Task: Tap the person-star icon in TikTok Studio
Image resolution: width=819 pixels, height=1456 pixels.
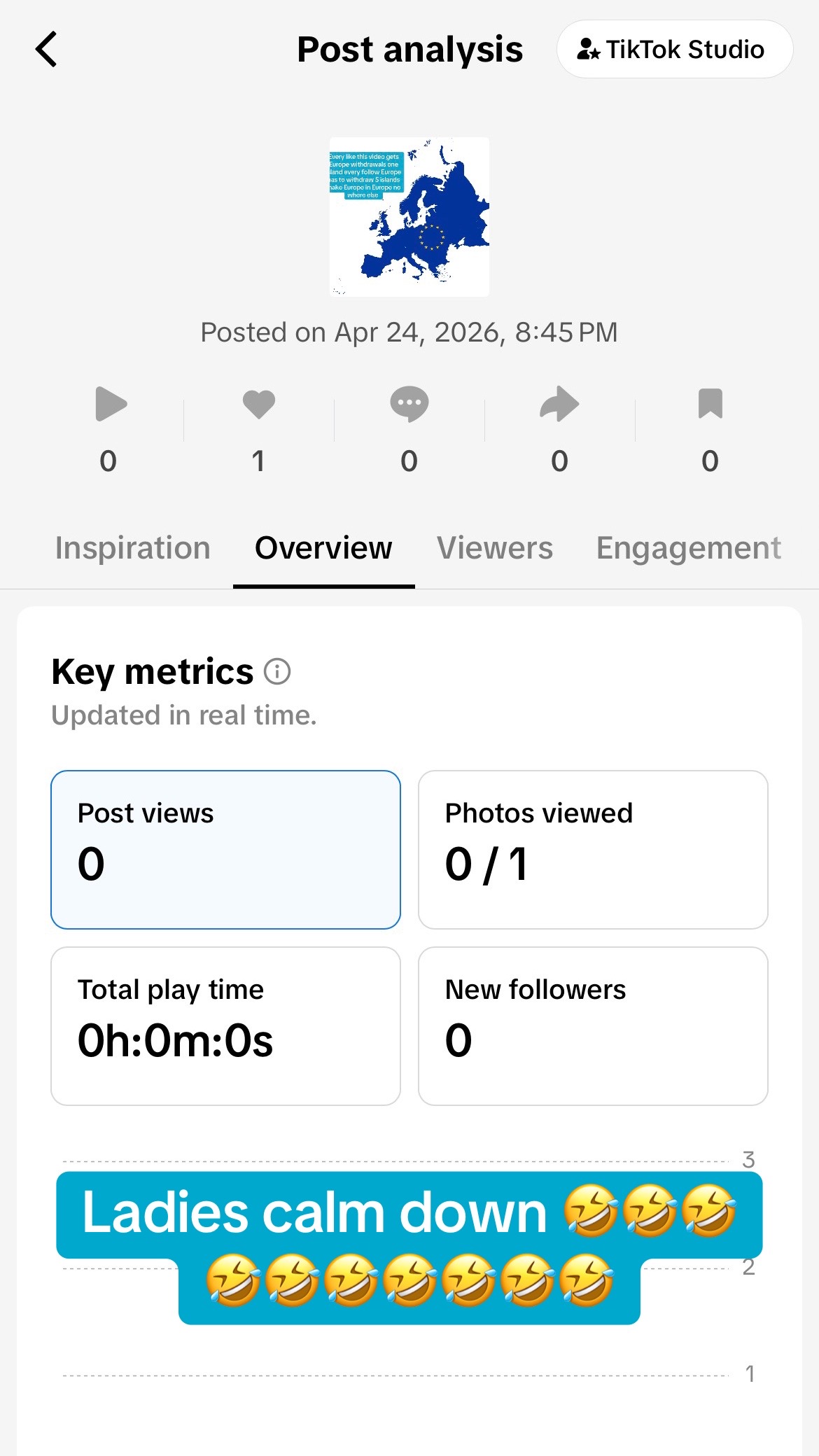Action: point(588,50)
